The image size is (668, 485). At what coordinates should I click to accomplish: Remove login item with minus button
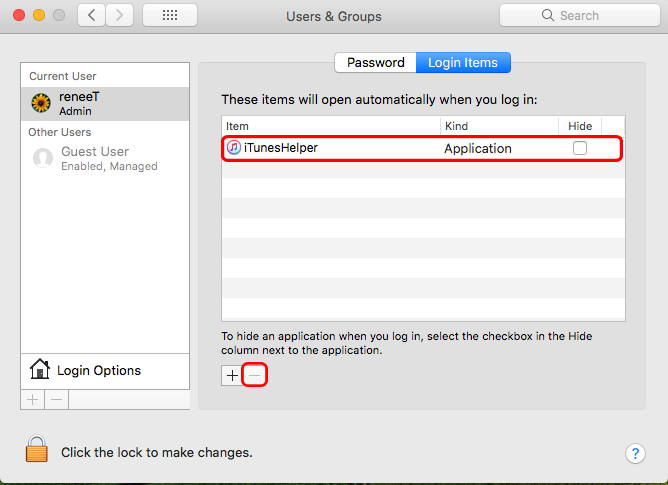click(254, 375)
